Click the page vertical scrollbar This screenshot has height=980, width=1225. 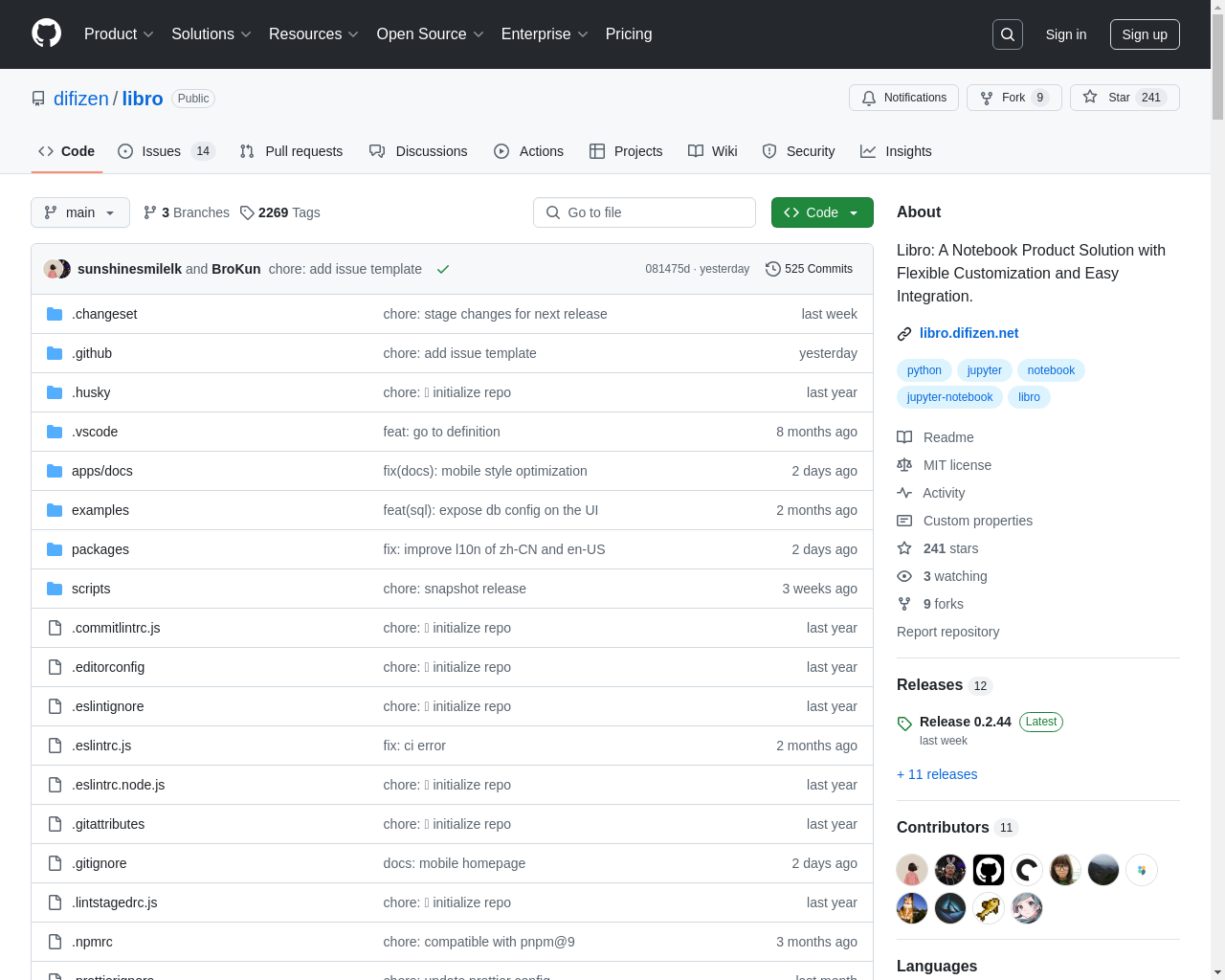(x=1217, y=490)
